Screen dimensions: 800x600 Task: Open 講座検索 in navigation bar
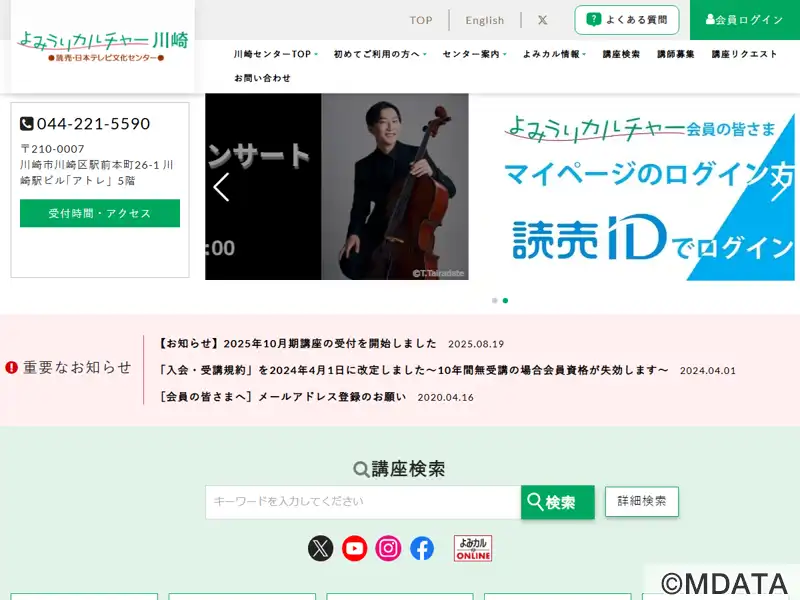coord(621,54)
